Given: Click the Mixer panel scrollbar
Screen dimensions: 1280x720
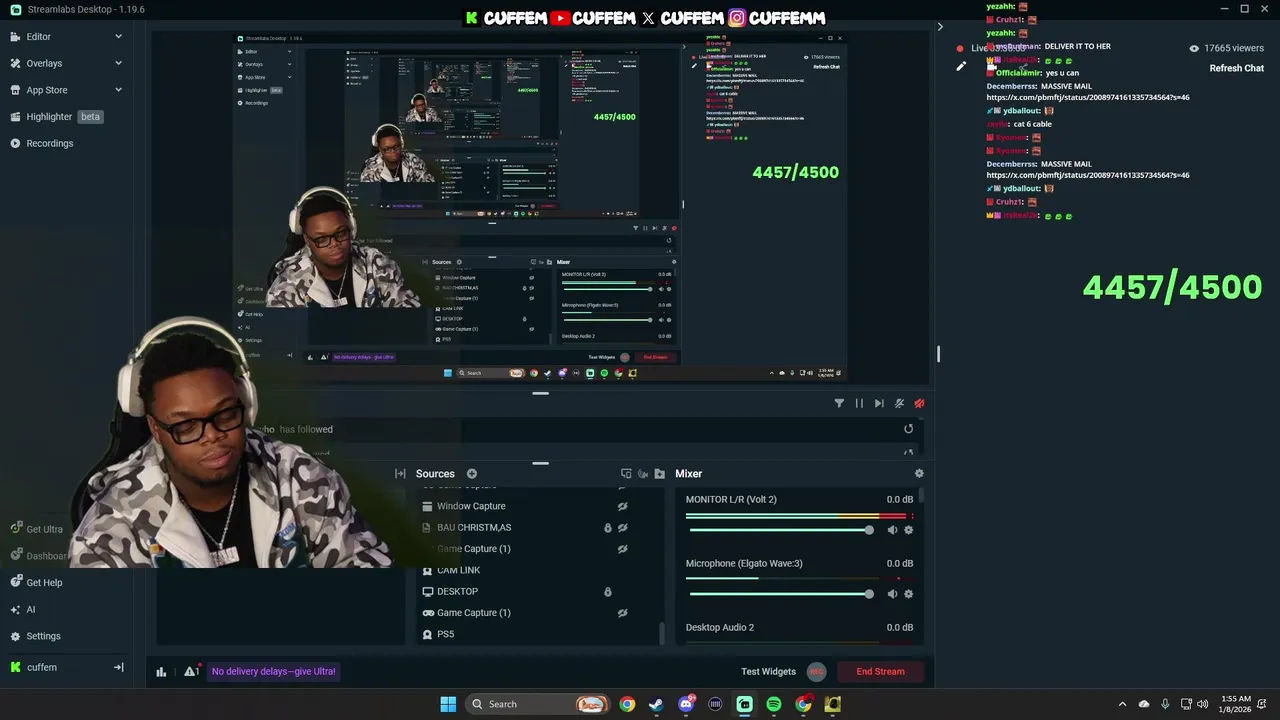Looking at the screenshot, I should coord(922,496).
